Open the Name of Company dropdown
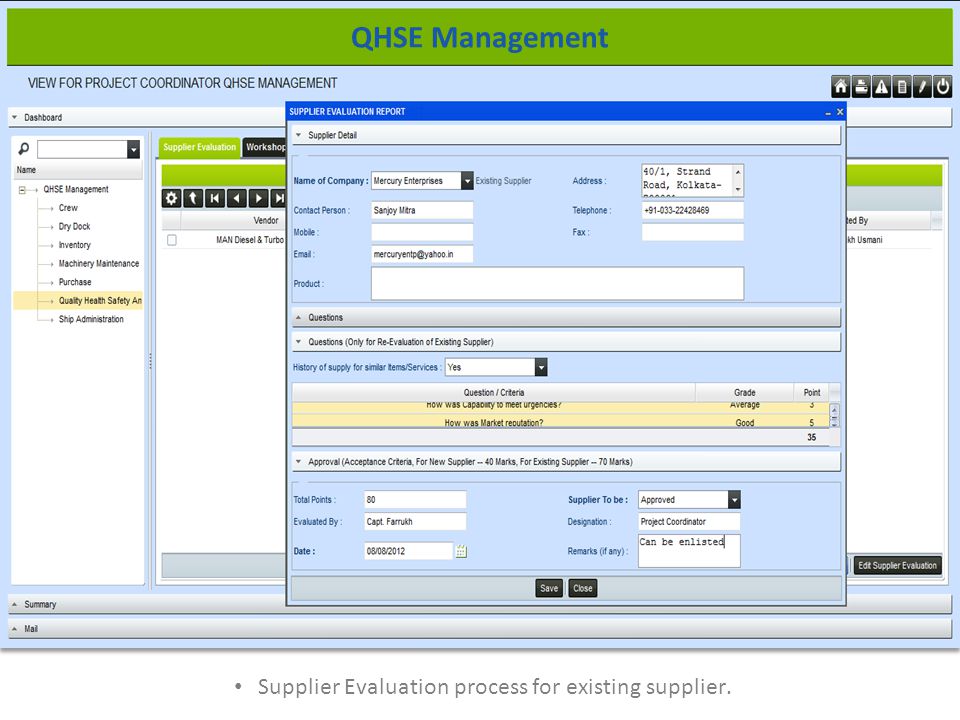This screenshot has width=960, height=720. pyautogui.click(x=467, y=181)
